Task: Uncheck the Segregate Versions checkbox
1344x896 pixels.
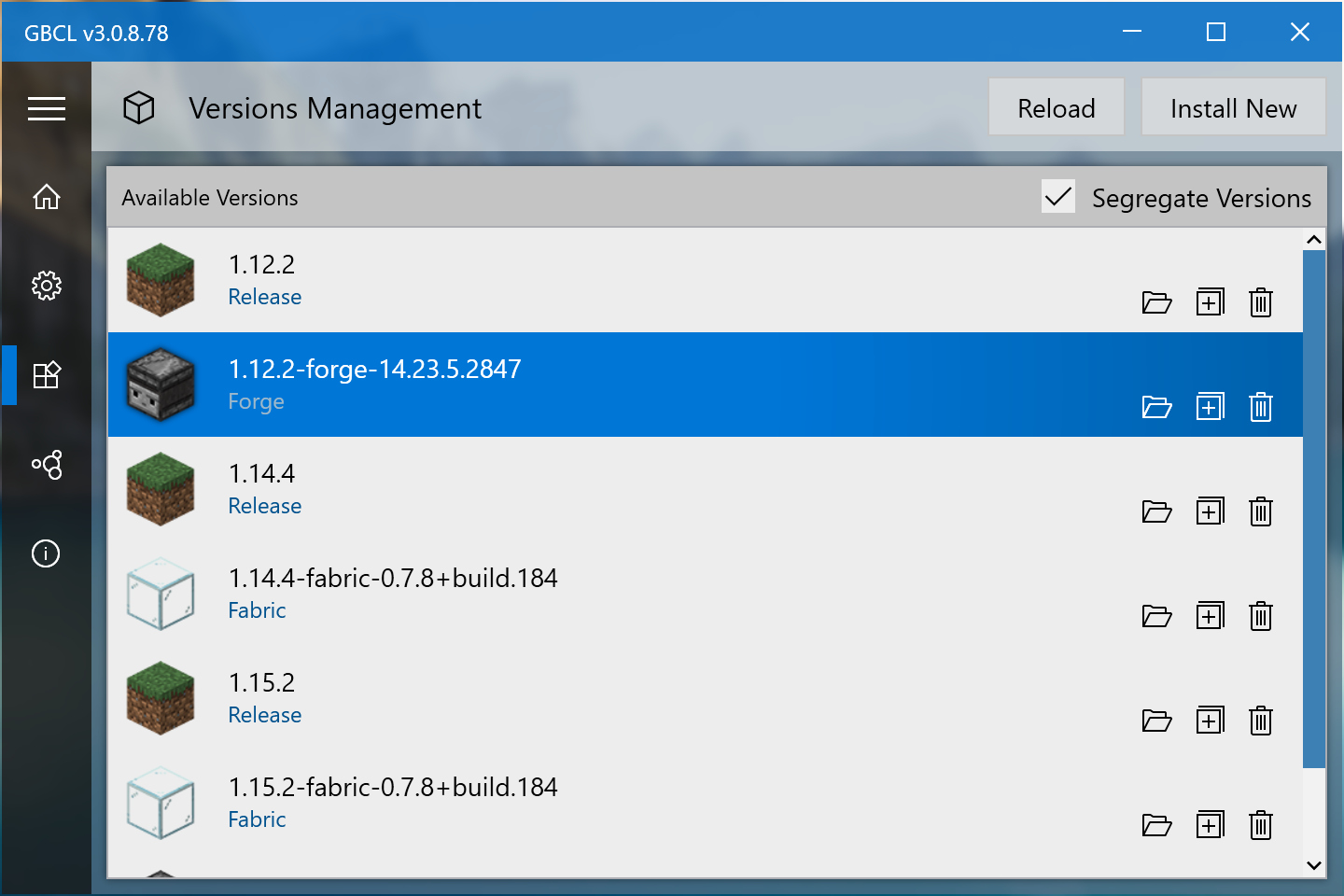Action: pyautogui.click(x=1058, y=197)
